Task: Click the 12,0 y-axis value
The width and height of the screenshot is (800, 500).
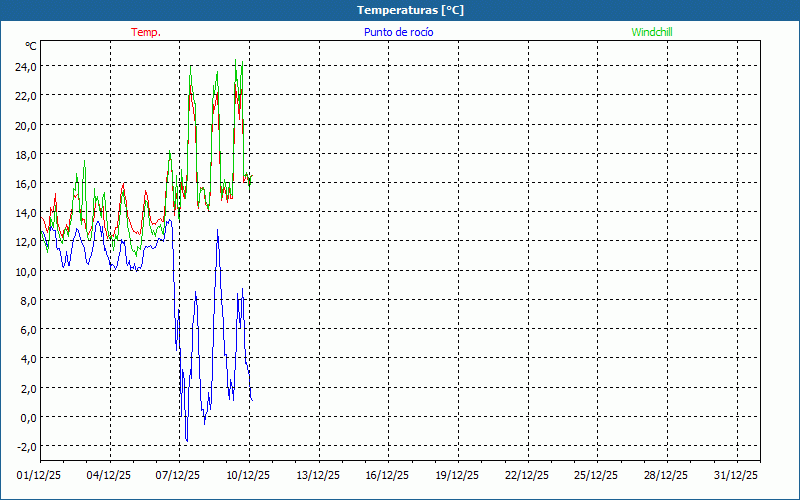Action: 26,242
